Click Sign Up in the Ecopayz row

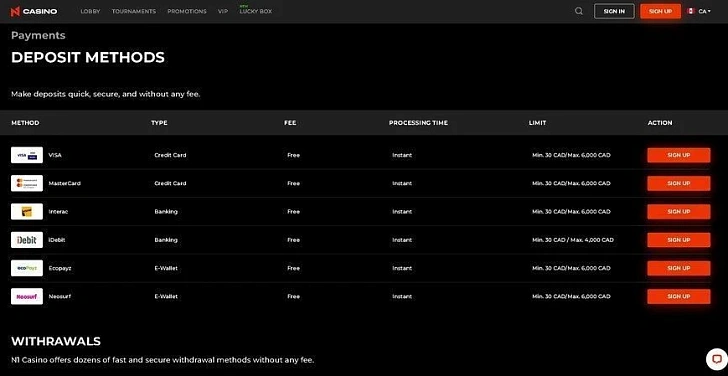pyautogui.click(x=678, y=268)
